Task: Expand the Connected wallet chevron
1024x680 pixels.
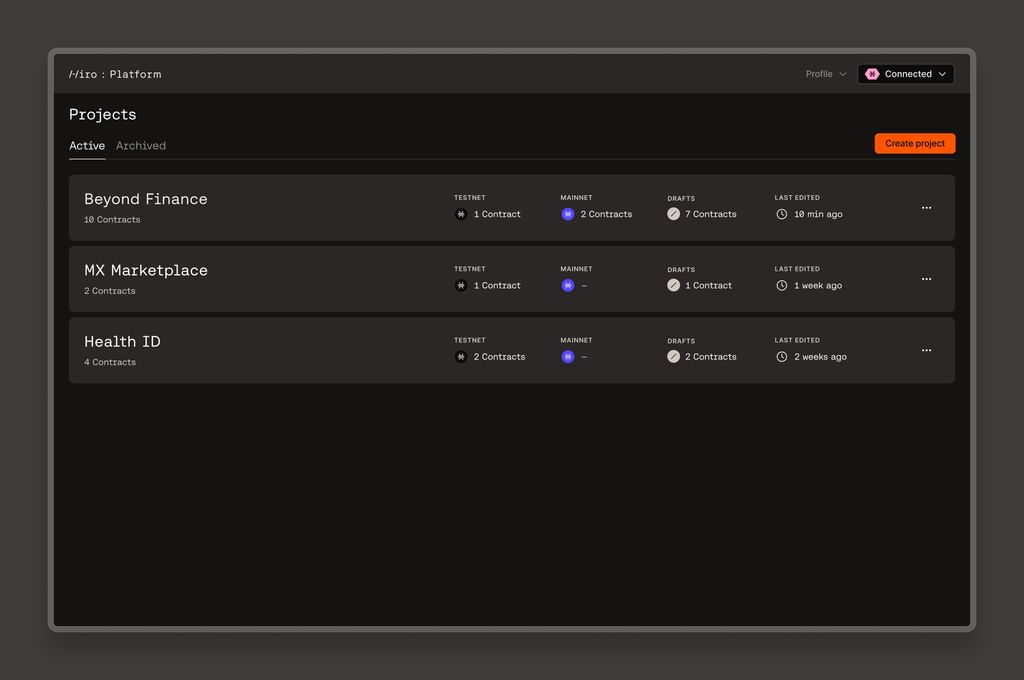Action: (941, 73)
